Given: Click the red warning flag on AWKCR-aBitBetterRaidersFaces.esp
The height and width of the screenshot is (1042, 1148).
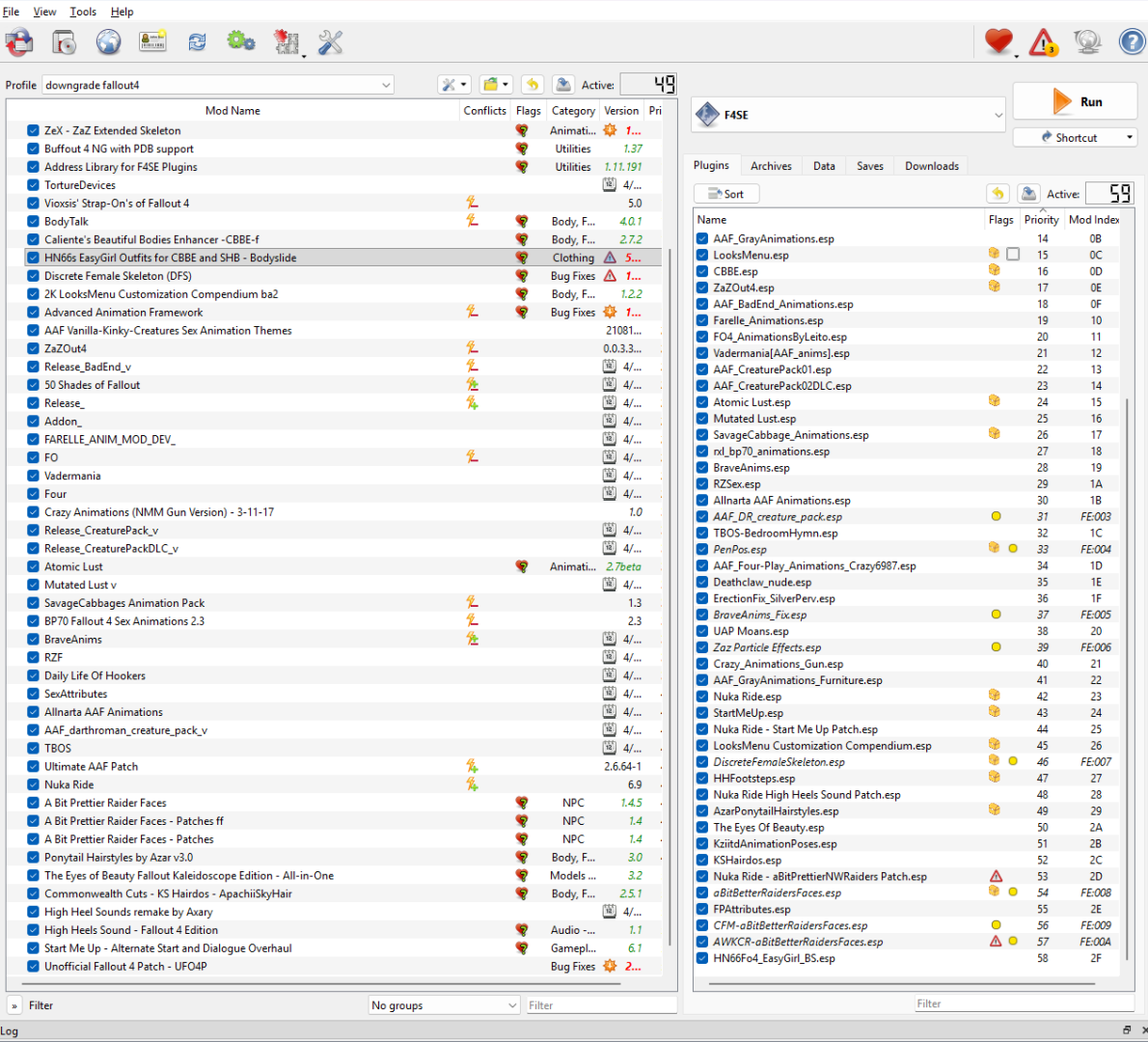Looking at the screenshot, I should click(x=995, y=941).
